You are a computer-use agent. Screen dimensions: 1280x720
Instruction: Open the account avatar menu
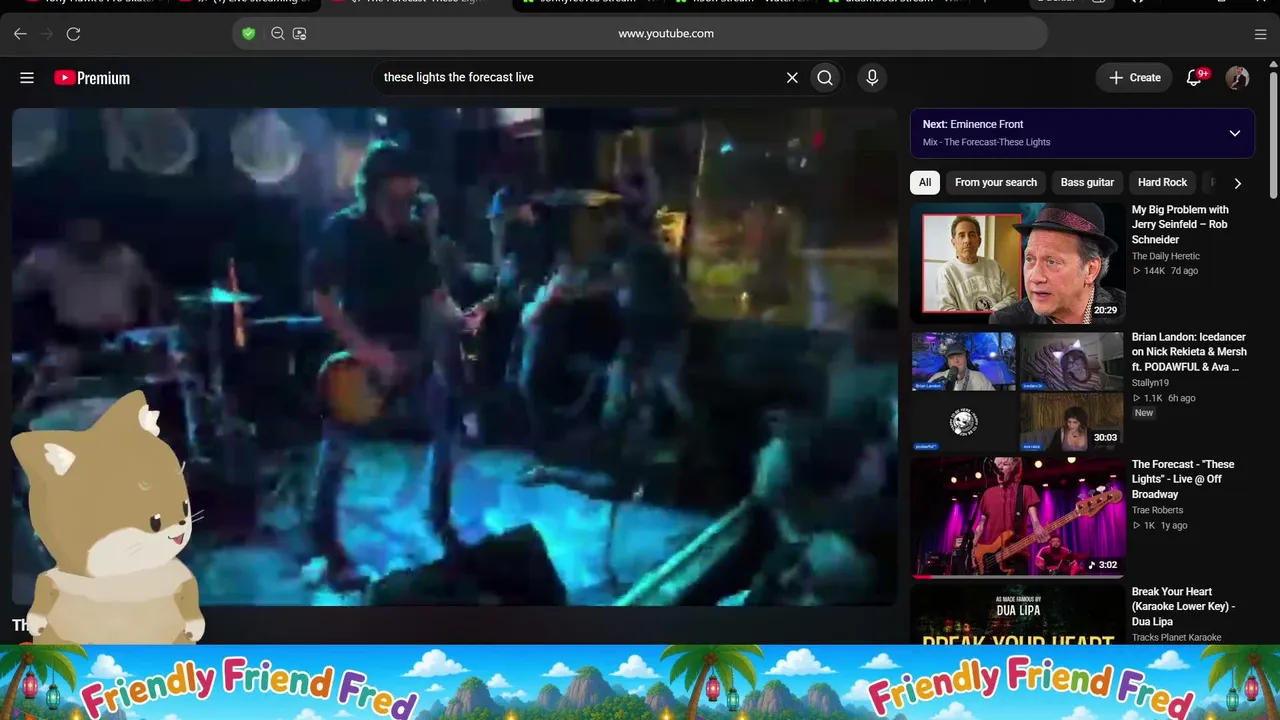pos(1238,78)
